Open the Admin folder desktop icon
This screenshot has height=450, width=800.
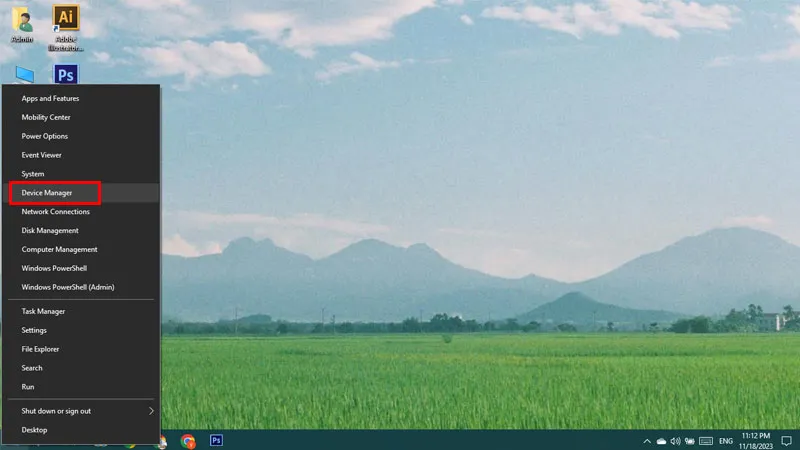click(22, 23)
